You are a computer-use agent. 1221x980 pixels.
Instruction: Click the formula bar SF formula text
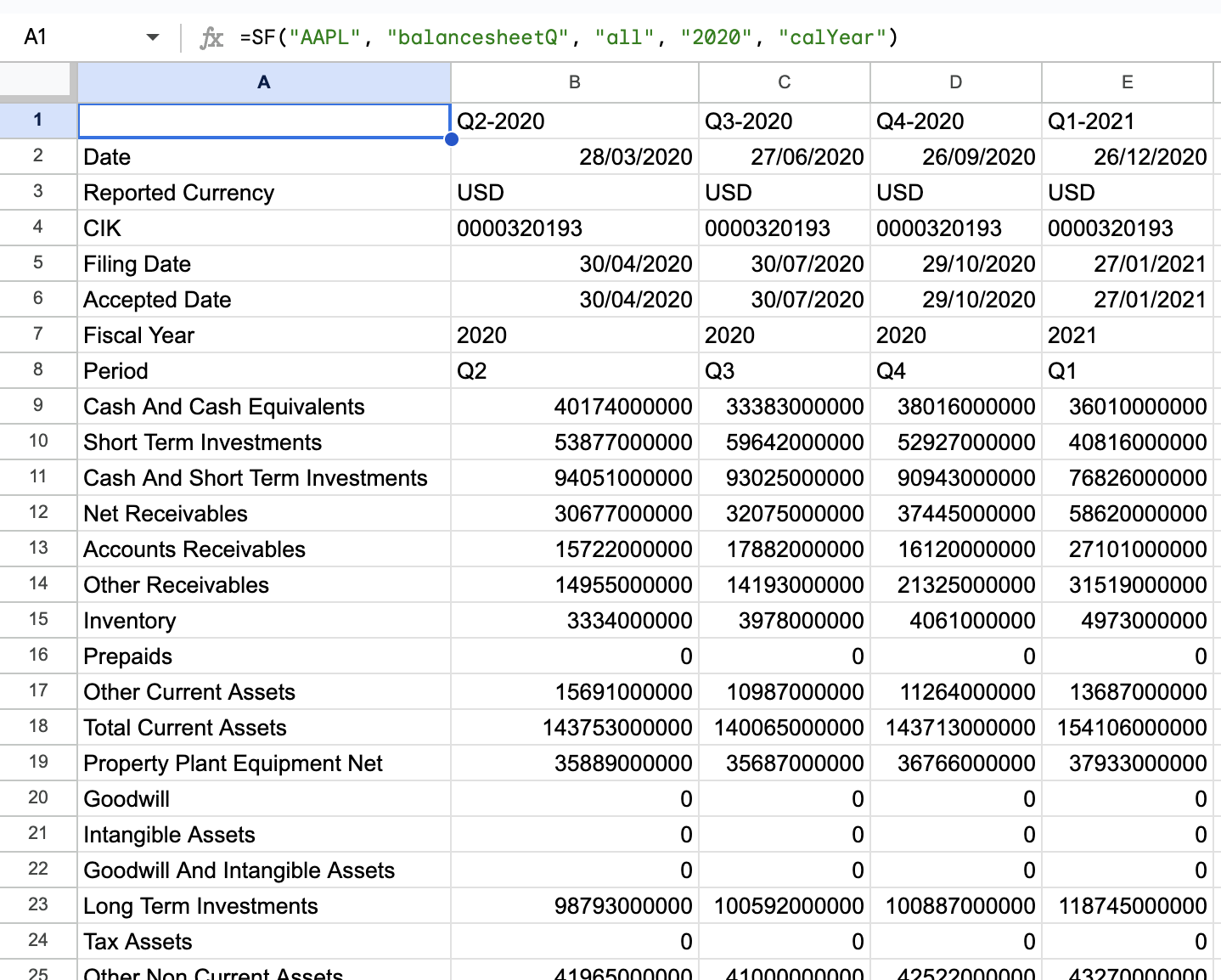(x=568, y=37)
